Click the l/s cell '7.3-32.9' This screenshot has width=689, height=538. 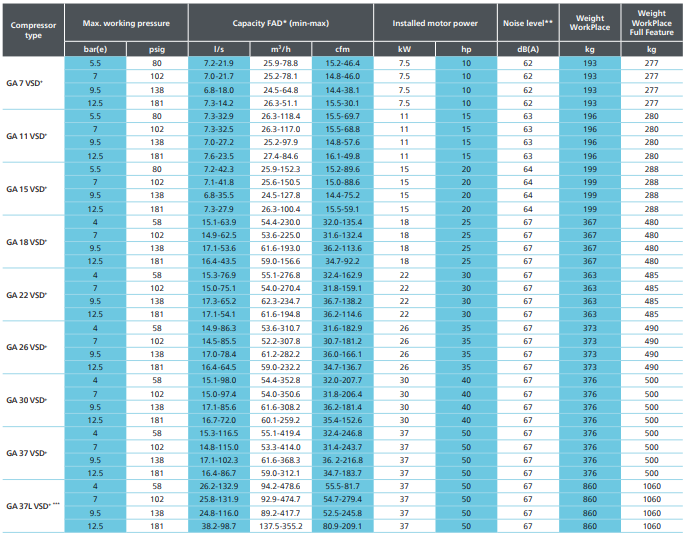tap(219, 116)
